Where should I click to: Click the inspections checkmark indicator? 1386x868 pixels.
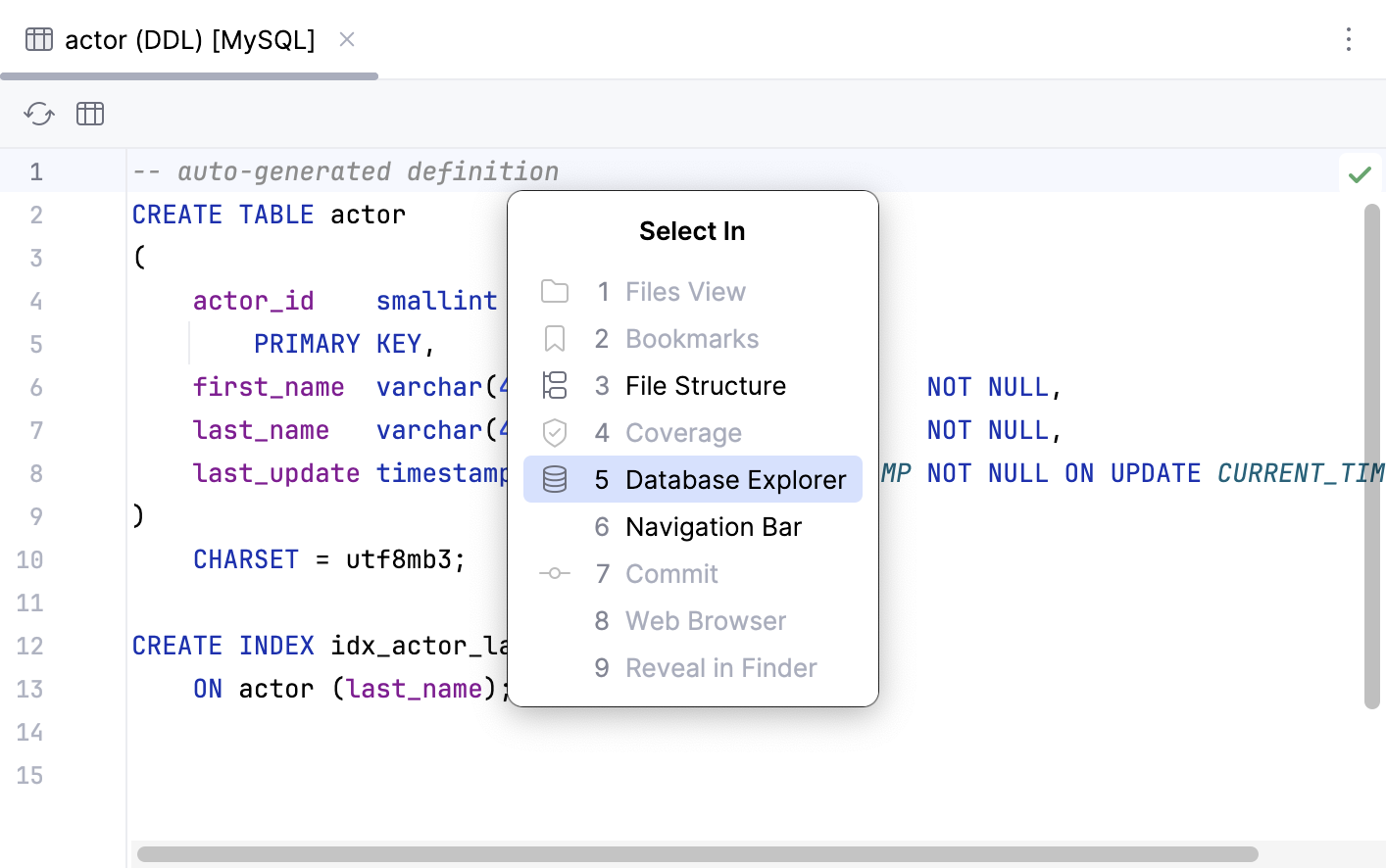coord(1361,173)
